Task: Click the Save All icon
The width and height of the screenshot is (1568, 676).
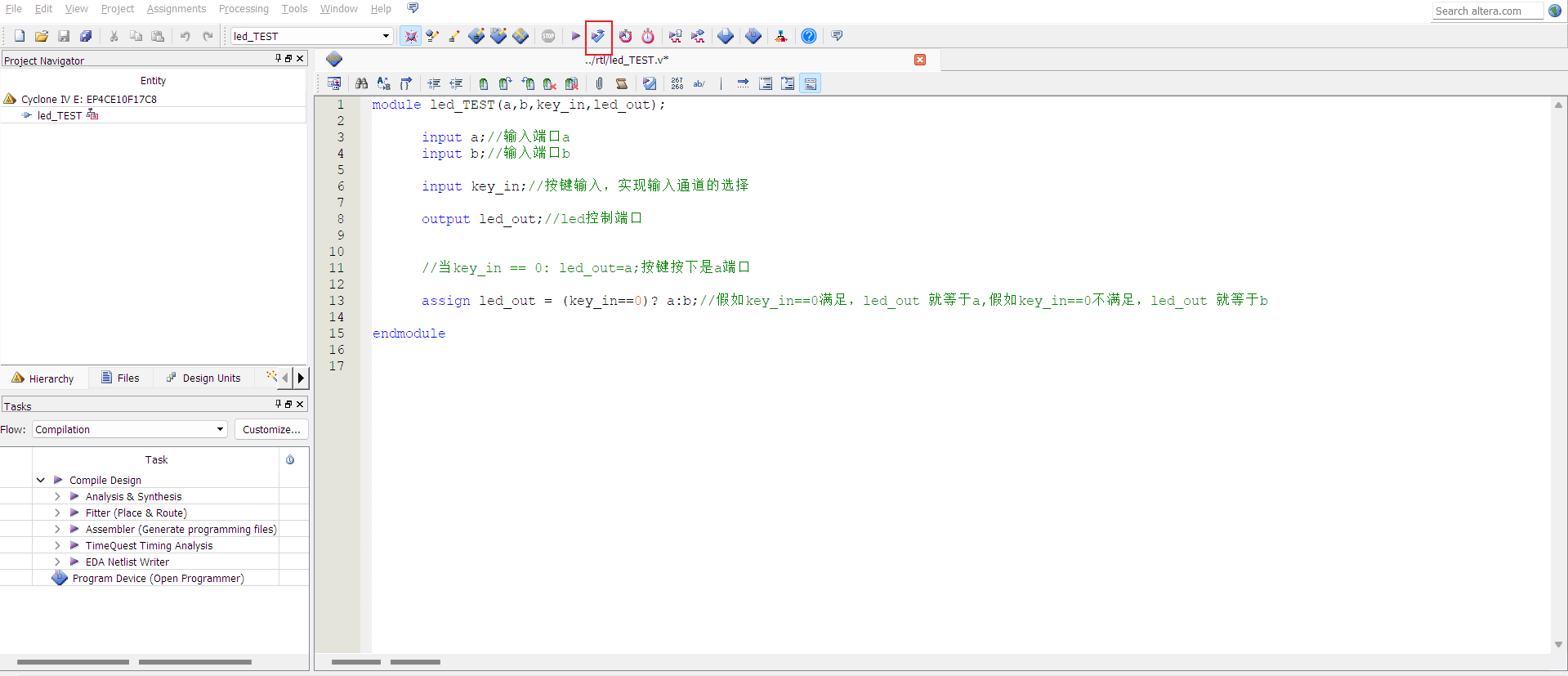Action: [86, 36]
